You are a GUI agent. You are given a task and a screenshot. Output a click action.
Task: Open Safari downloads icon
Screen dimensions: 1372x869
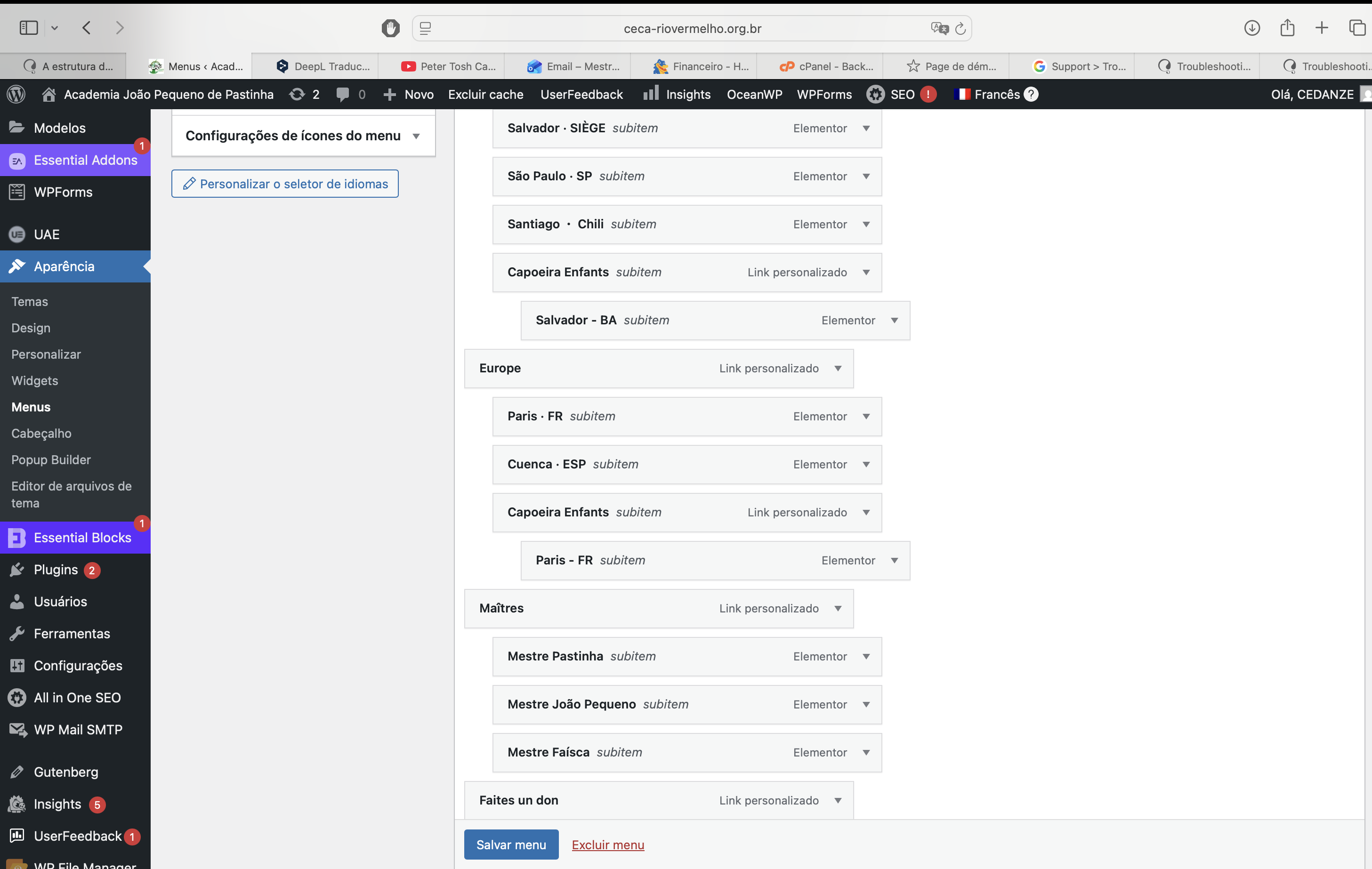coord(1251,28)
